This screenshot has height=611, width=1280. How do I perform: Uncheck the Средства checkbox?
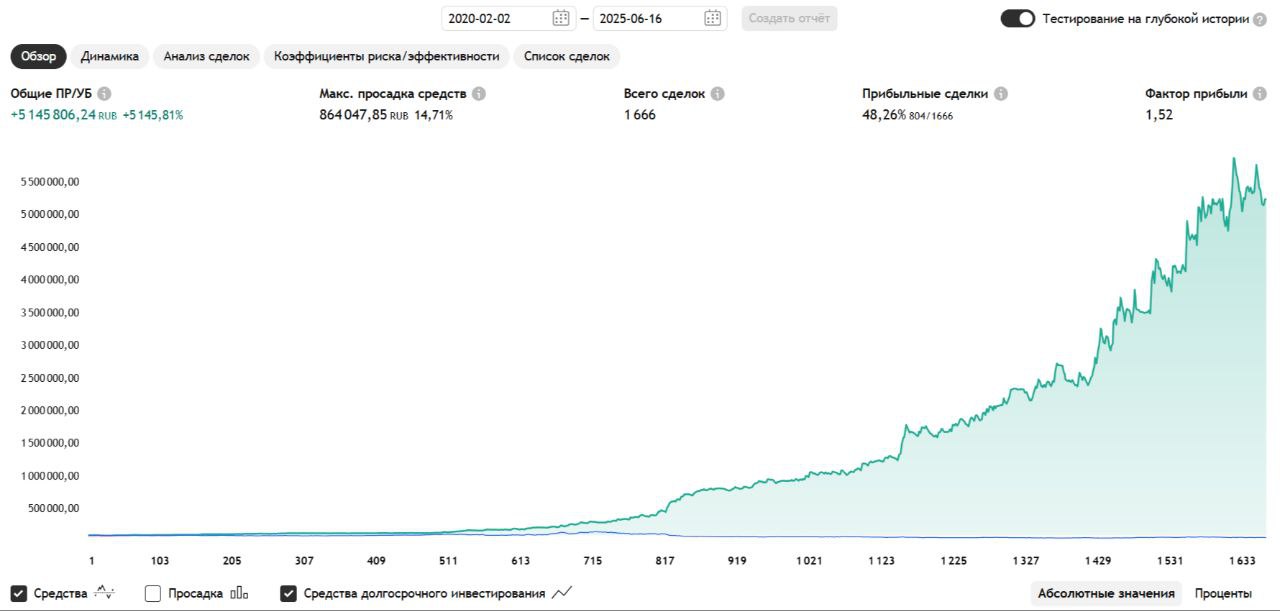(19, 593)
